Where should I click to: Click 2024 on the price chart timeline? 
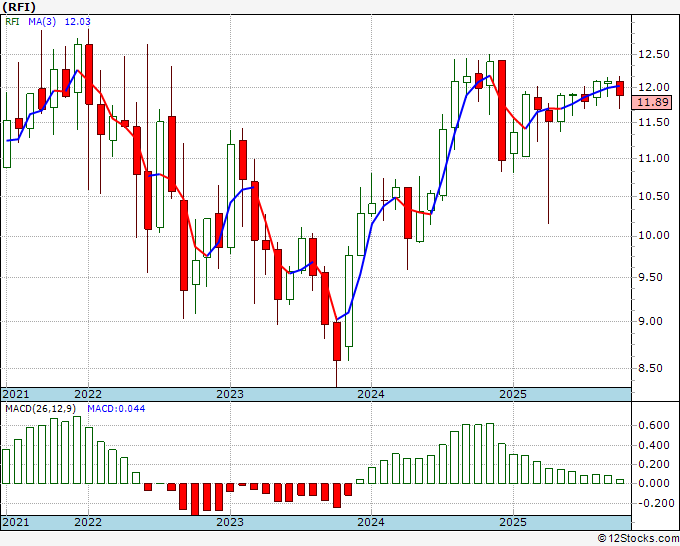[x=371, y=394]
